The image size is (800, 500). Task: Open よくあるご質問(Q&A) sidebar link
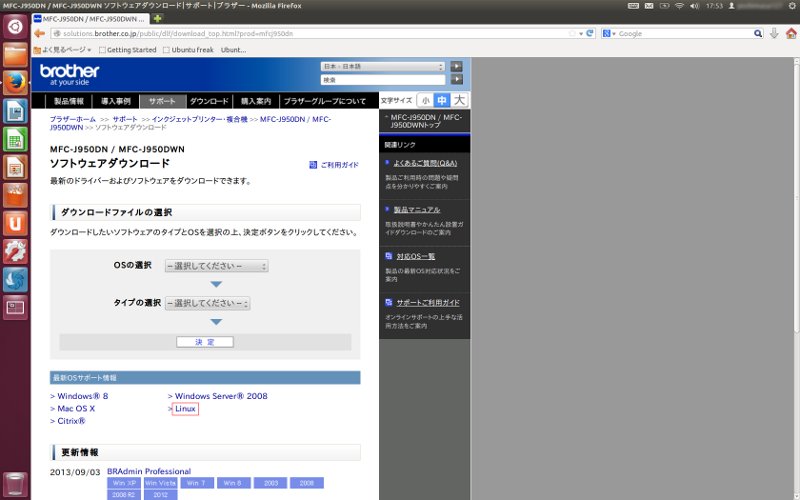coord(426,163)
